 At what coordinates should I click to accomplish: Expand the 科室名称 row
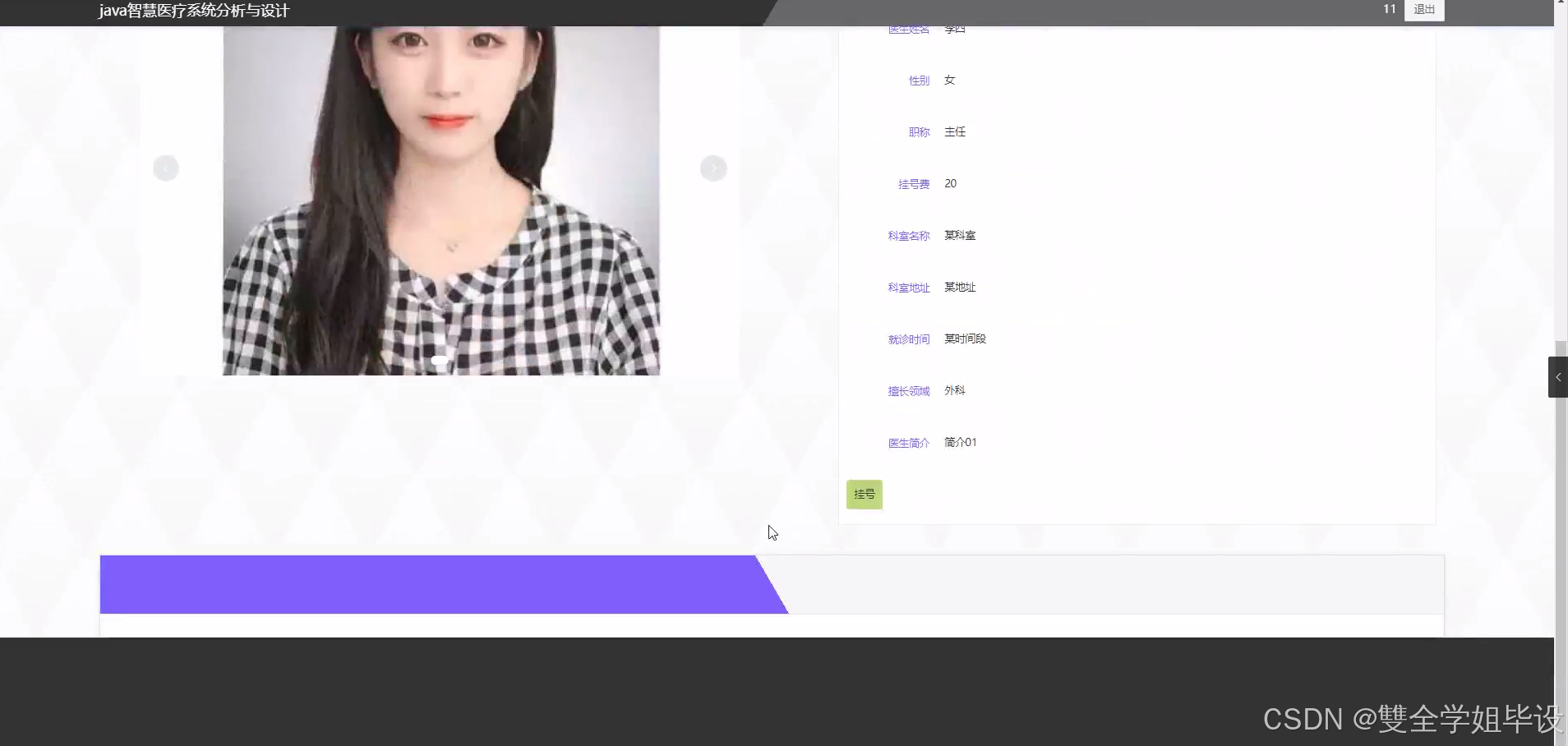907,235
